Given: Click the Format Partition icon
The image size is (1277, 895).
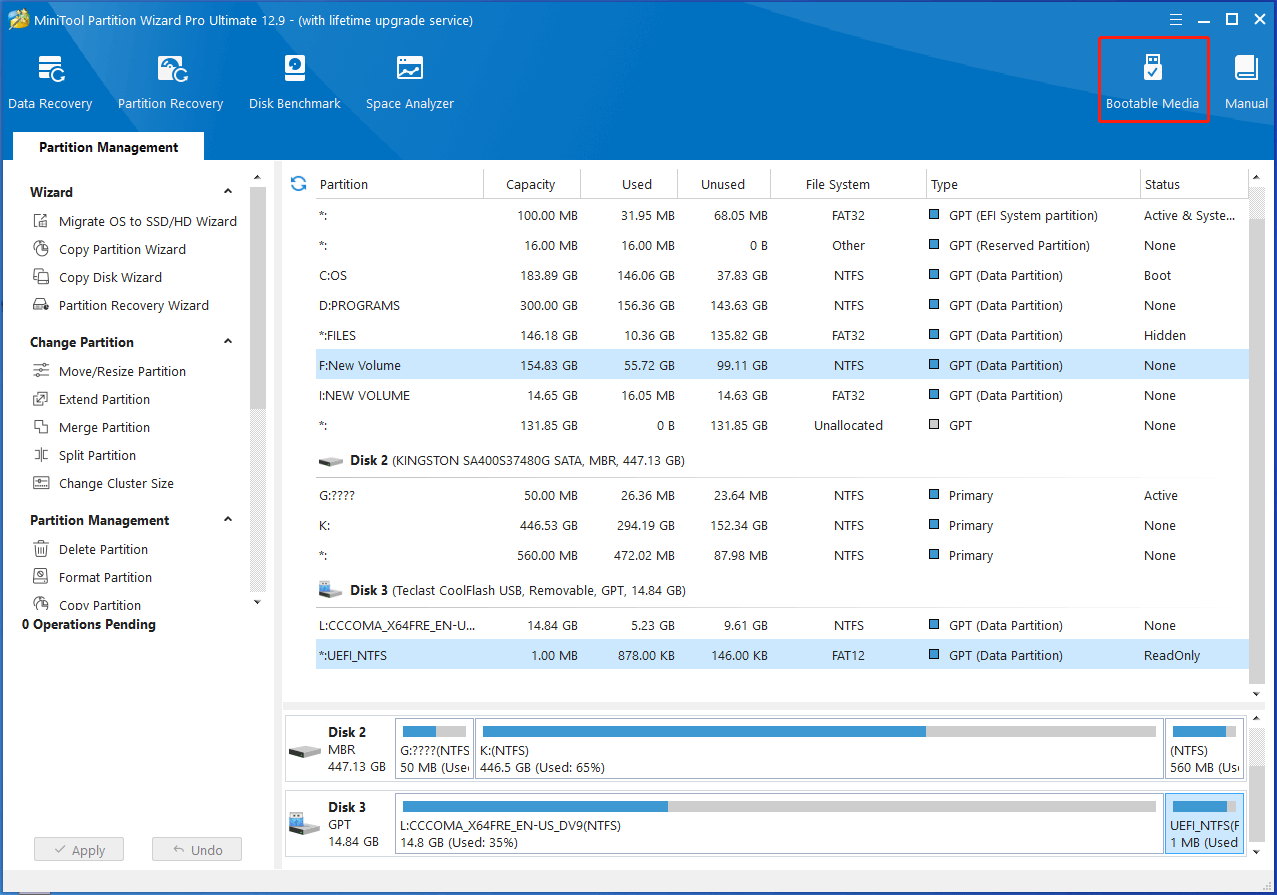Looking at the screenshot, I should pyautogui.click(x=41, y=577).
